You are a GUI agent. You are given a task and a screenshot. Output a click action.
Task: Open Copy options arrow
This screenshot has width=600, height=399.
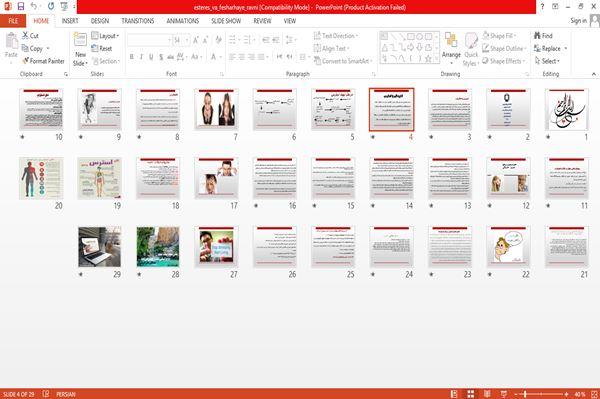tap(48, 49)
